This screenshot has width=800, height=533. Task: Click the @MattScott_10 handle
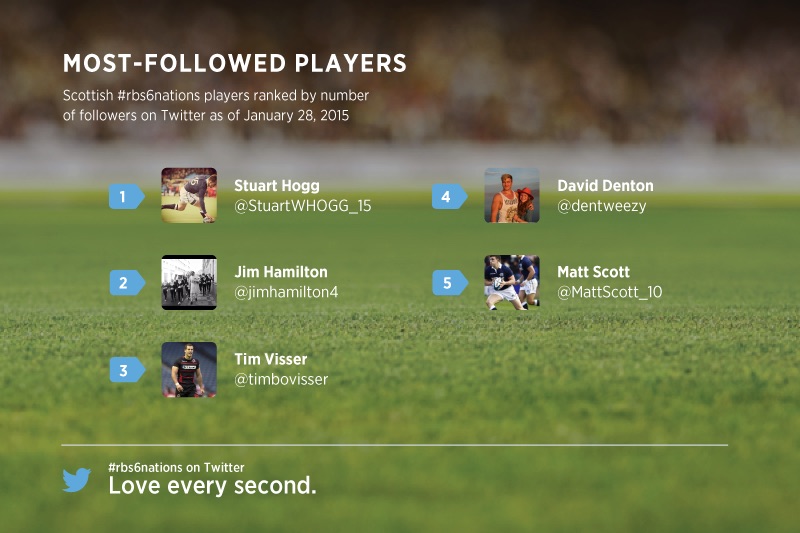coord(609,293)
